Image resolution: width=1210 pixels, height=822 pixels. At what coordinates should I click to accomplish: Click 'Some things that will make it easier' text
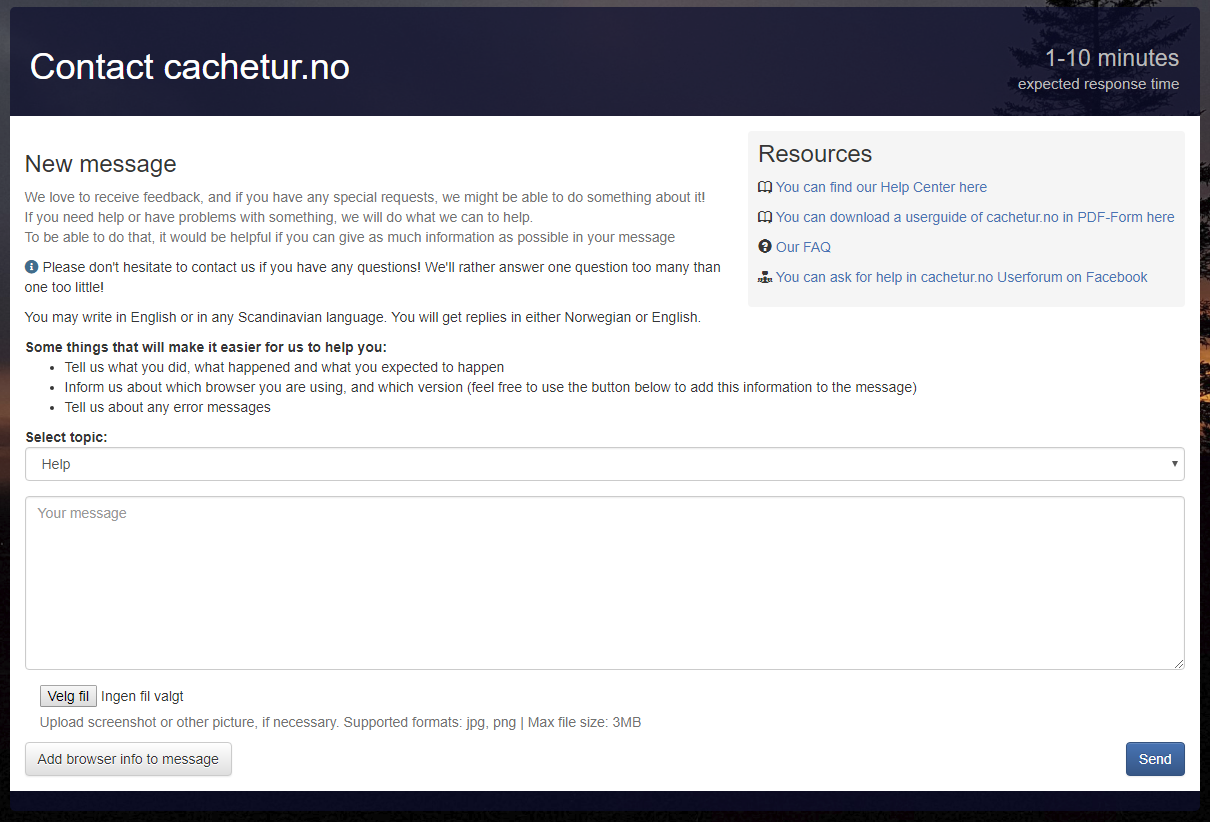pos(206,347)
